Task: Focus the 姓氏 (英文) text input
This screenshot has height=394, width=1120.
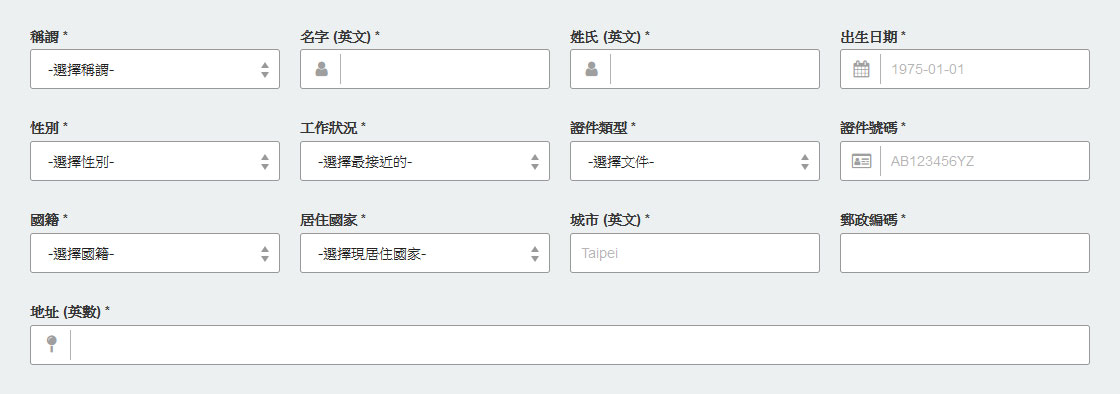Action: pyautogui.click(x=715, y=69)
